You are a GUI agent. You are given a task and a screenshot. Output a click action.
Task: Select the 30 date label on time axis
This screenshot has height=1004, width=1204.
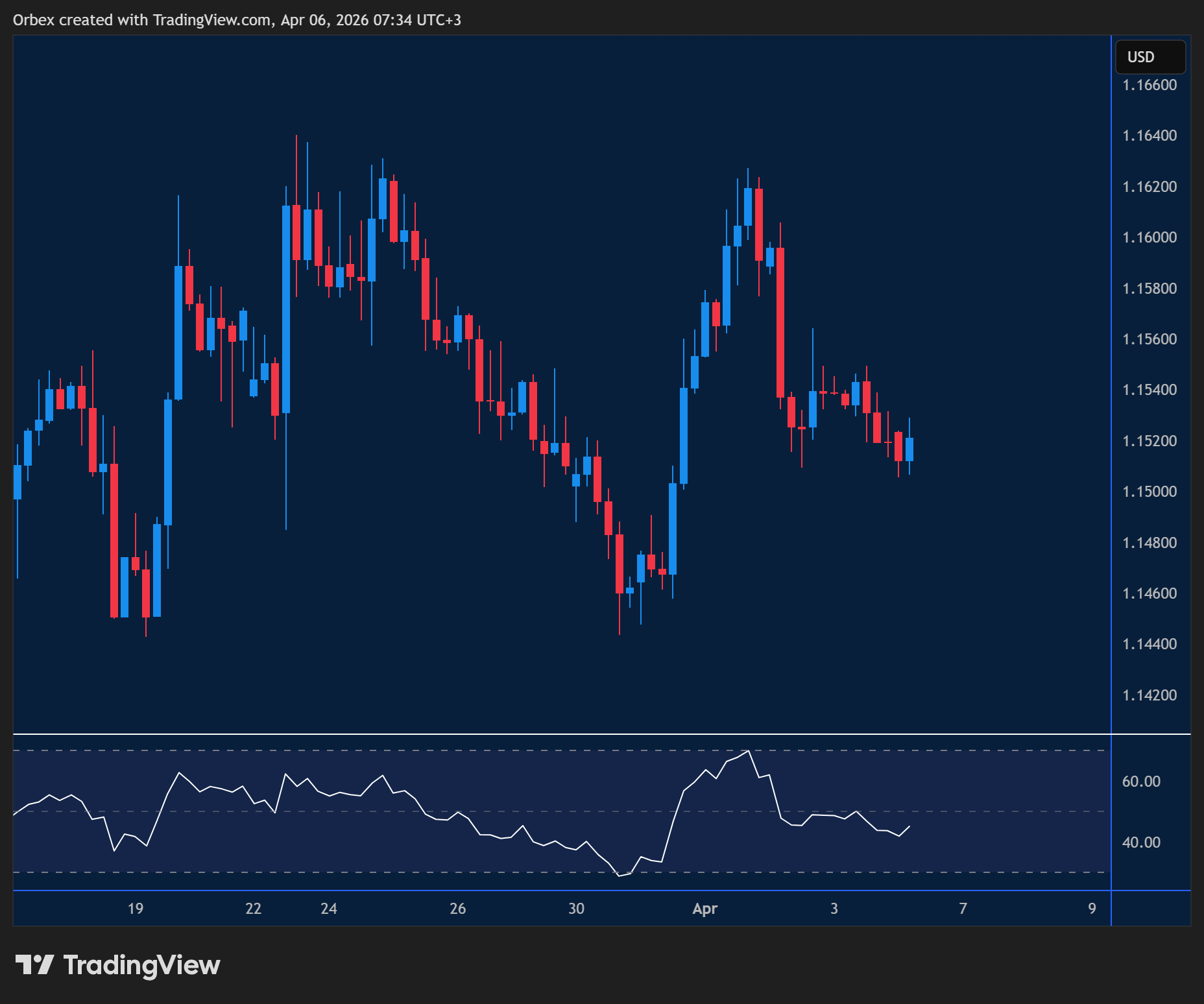click(x=576, y=909)
